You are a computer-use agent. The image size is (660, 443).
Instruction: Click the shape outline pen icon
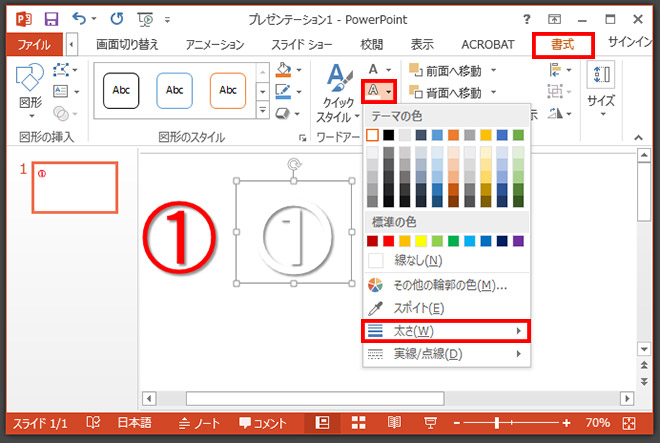[x=283, y=91]
